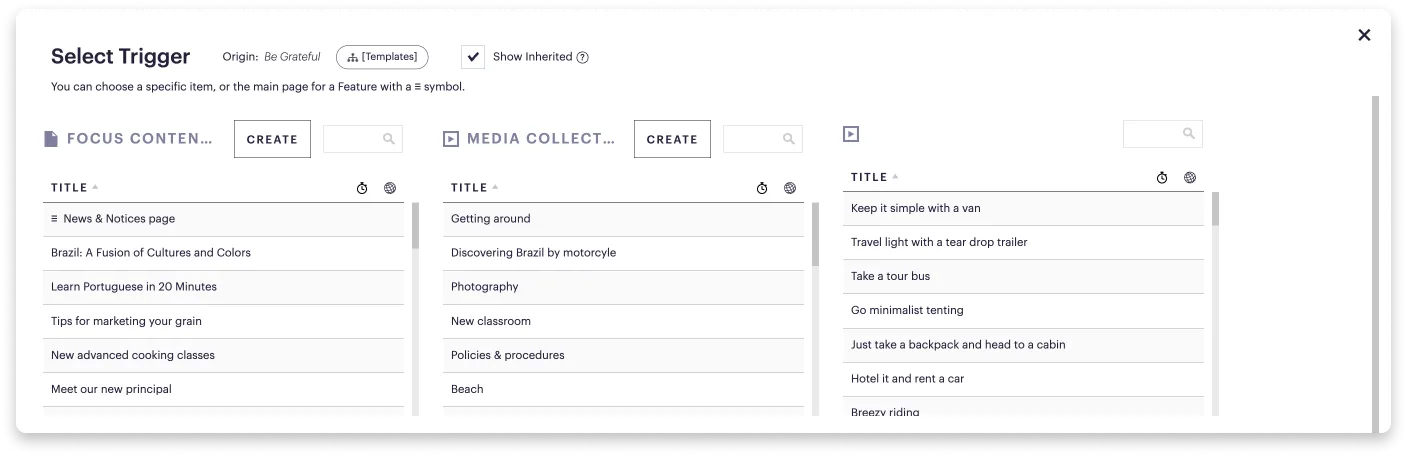Select the News & Notices page row
Image resolution: width=1407 pixels, height=456 pixels.
pos(223,219)
